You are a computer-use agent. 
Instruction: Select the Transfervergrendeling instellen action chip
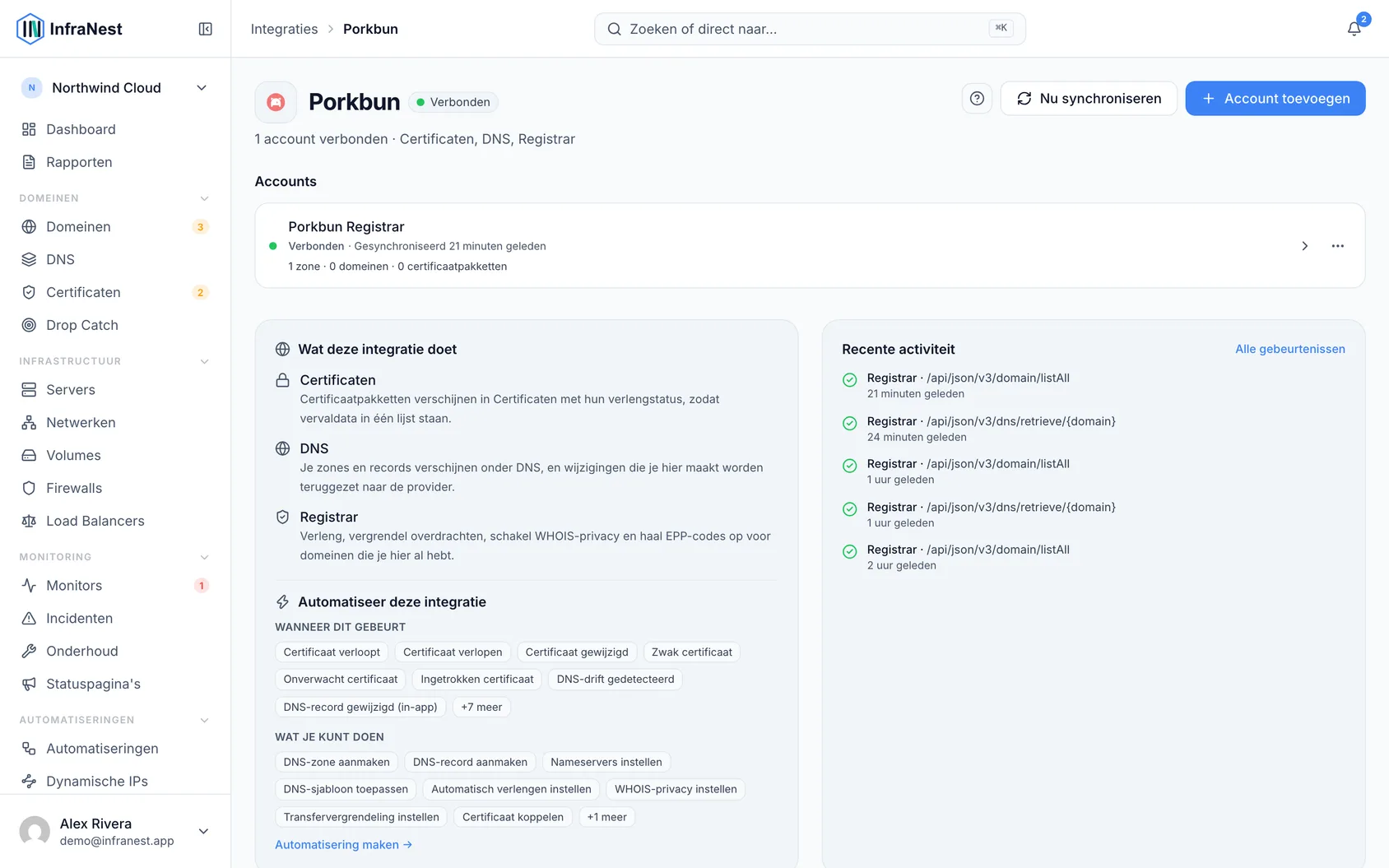point(361,817)
